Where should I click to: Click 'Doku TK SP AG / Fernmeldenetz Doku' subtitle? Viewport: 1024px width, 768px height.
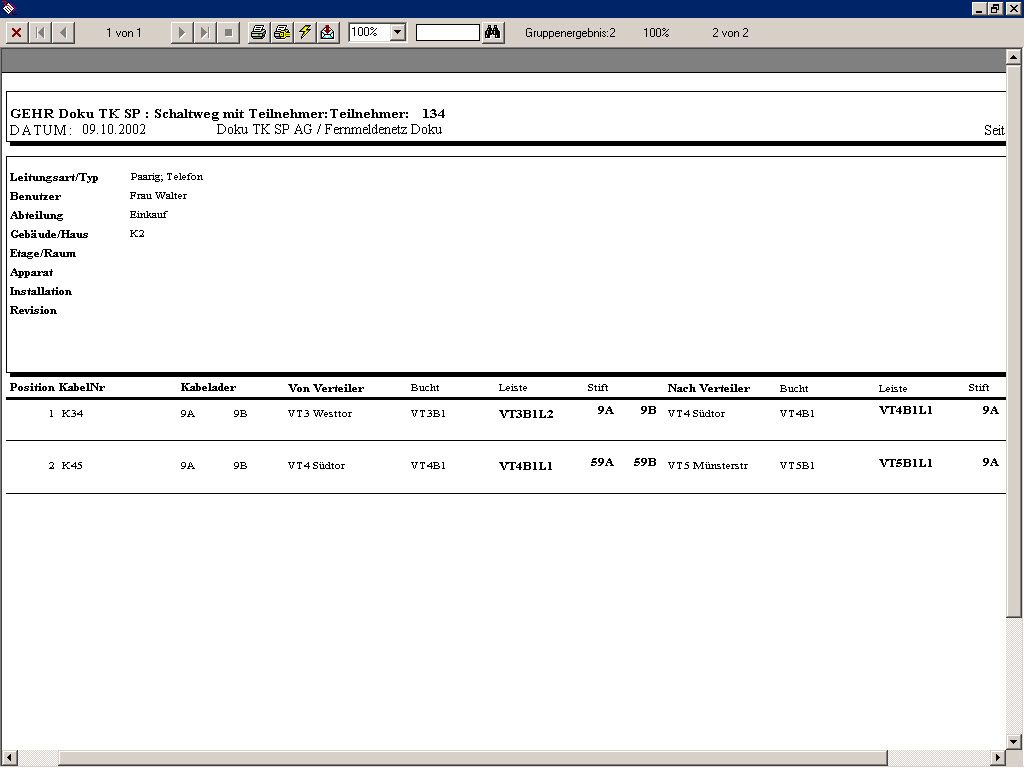329,129
